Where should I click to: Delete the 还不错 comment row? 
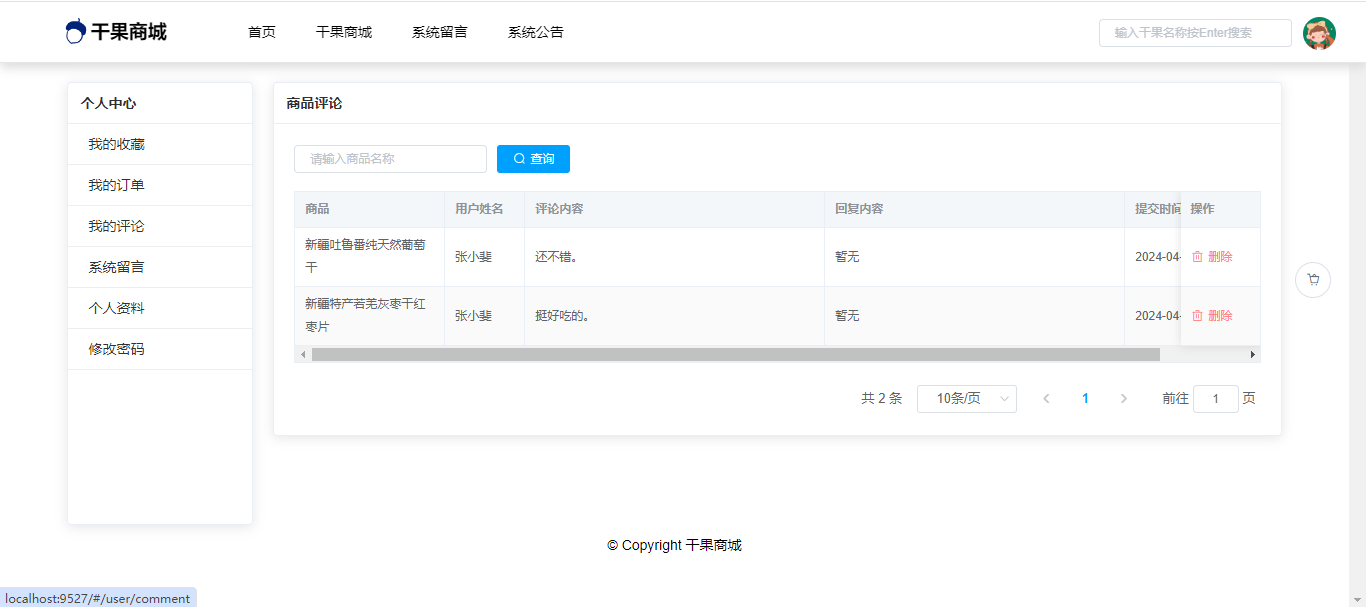[1212, 257]
